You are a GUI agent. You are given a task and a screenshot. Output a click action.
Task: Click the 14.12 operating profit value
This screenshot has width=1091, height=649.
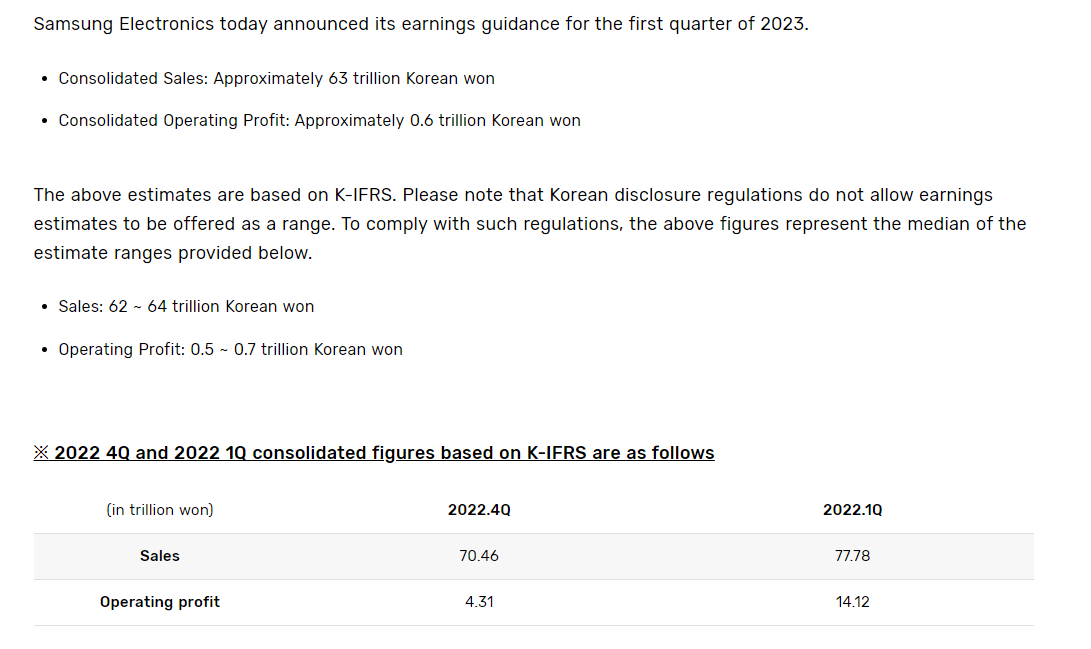point(852,602)
